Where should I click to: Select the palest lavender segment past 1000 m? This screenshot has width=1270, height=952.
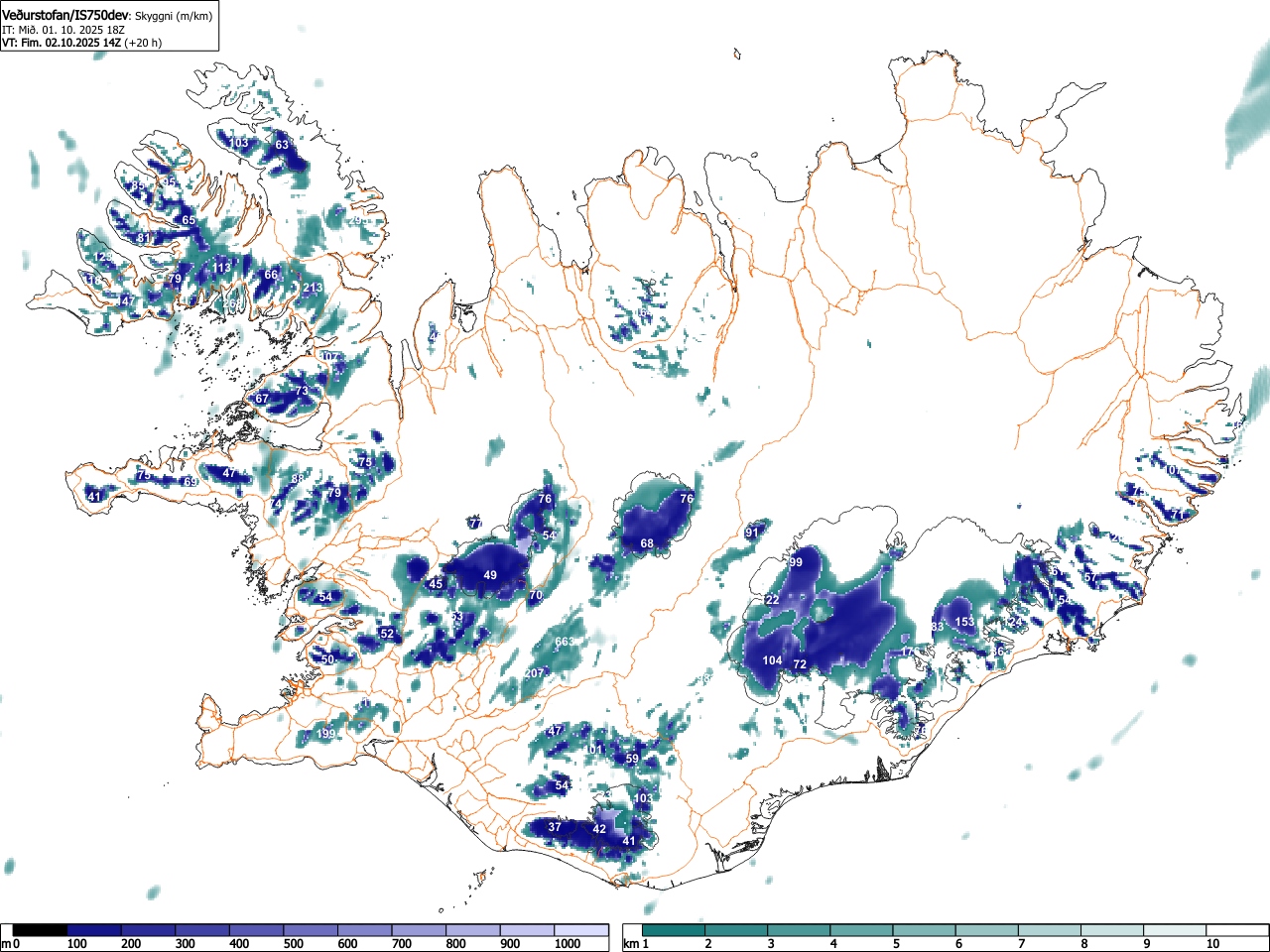click(581, 930)
